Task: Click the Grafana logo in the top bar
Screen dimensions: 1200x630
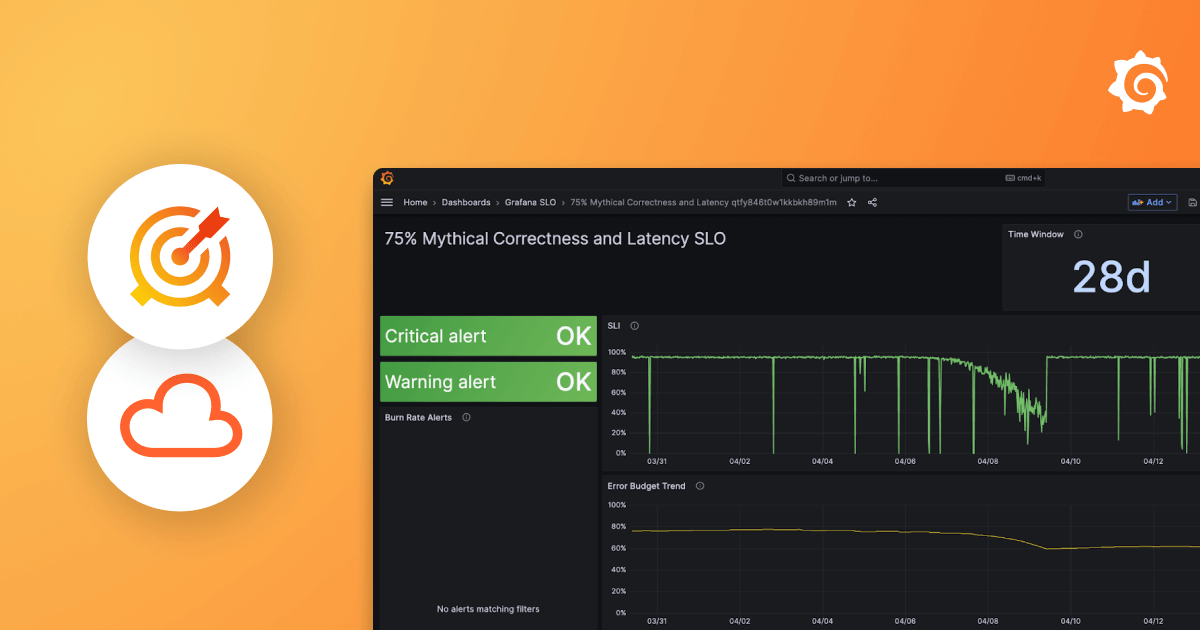Action: tap(386, 177)
